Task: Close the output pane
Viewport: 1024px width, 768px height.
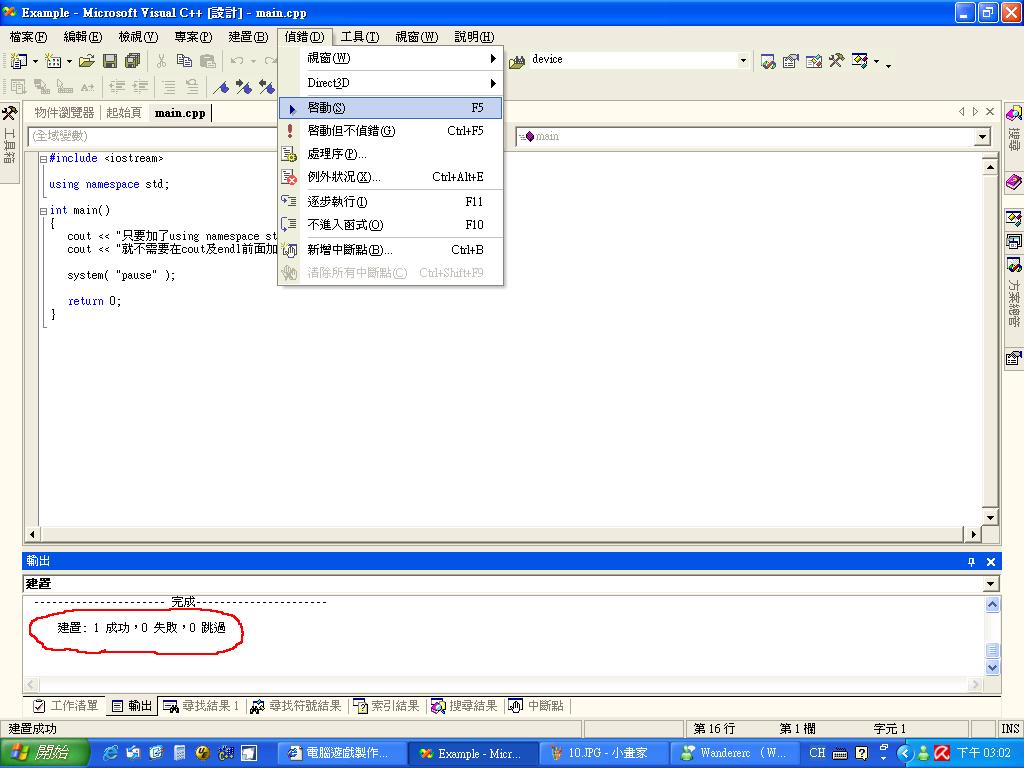Action: [x=991, y=562]
